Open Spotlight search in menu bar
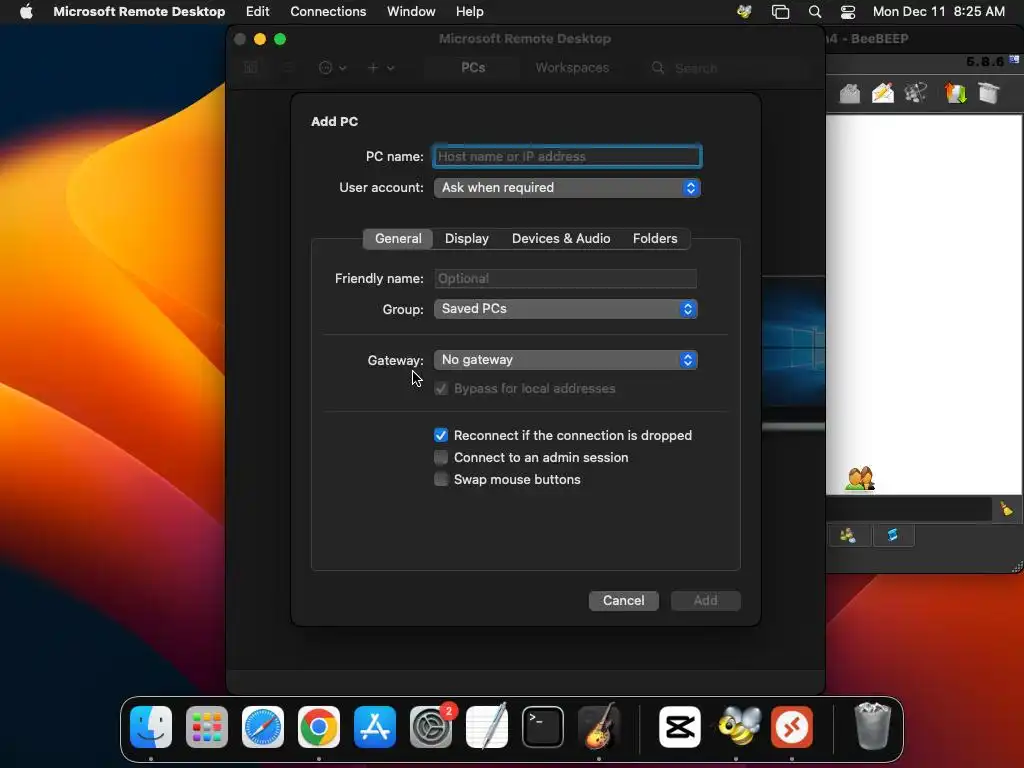Image resolution: width=1024 pixels, height=768 pixels. 815,12
